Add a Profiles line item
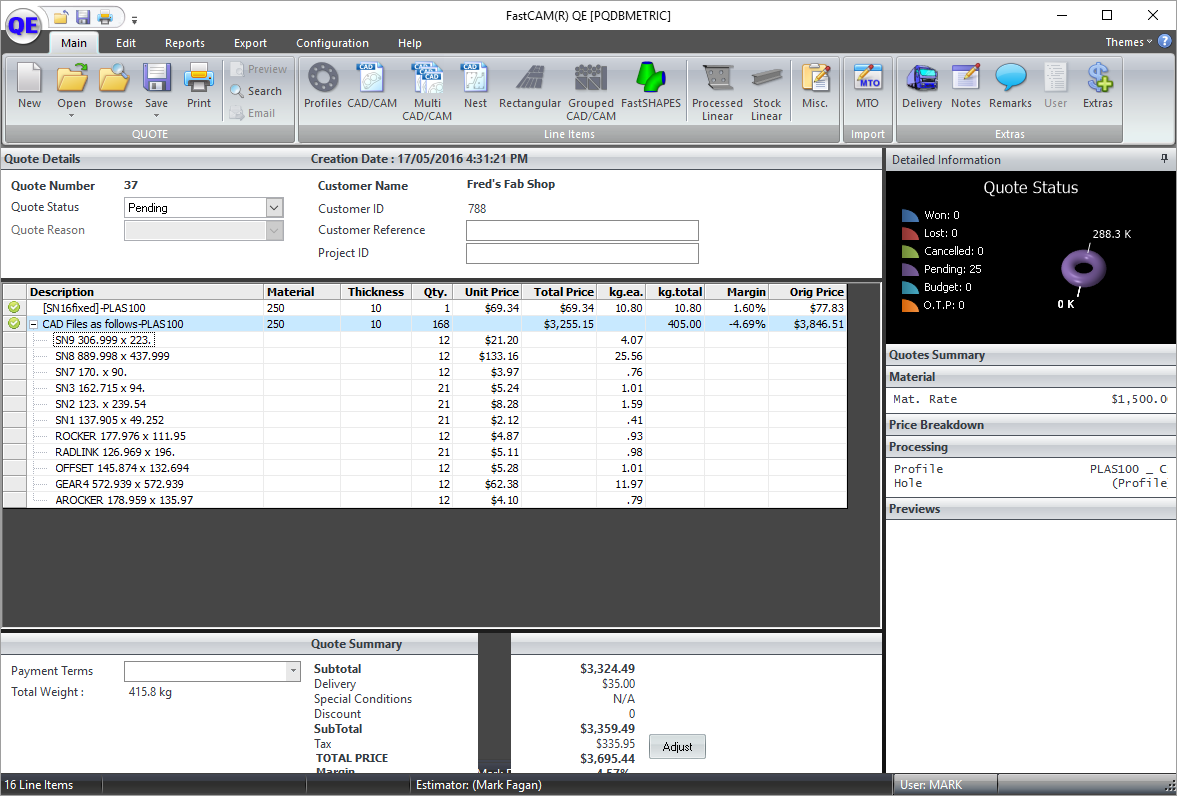Image resolution: width=1177 pixels, height=796 pixels. [x=323, y=86]
